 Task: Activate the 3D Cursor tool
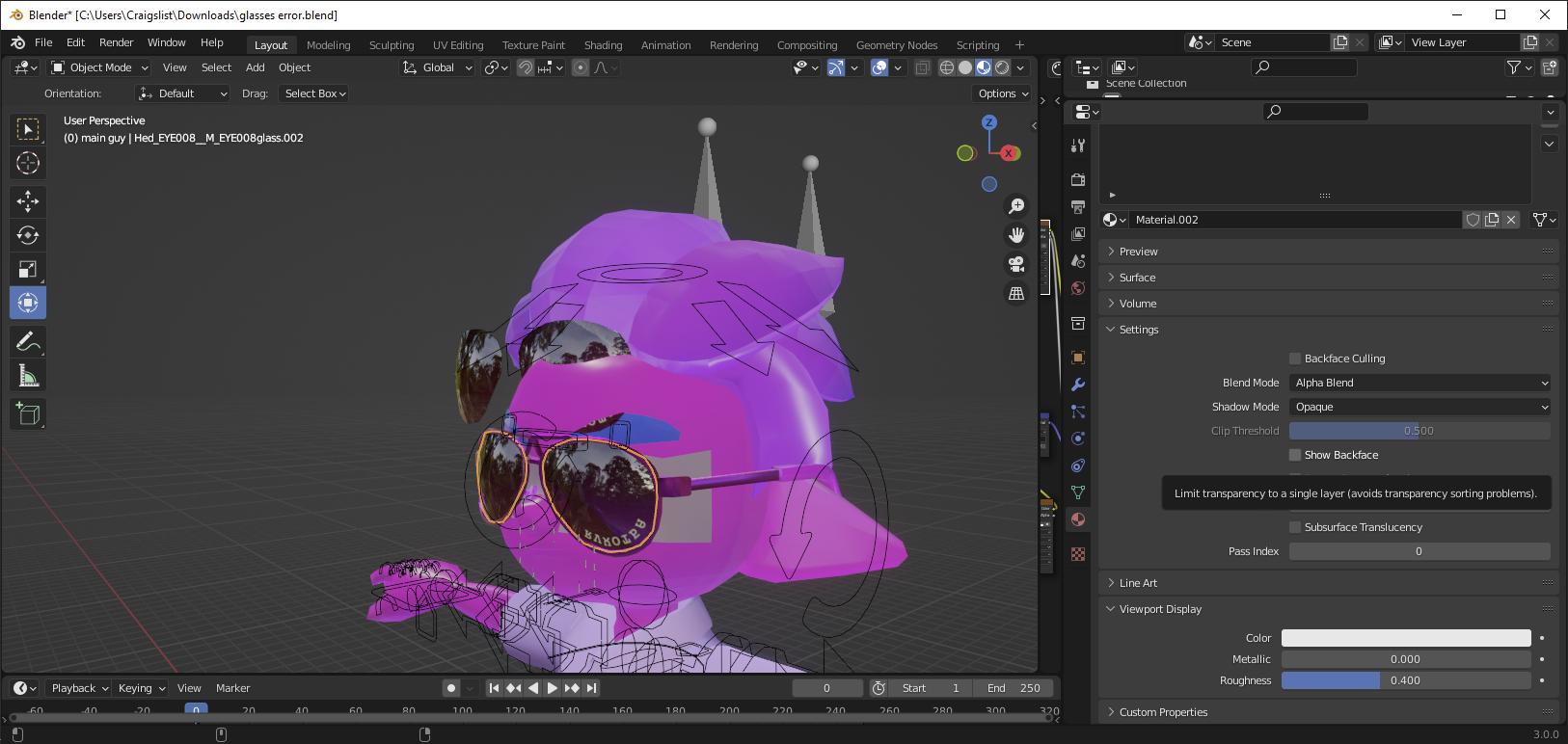28,163
